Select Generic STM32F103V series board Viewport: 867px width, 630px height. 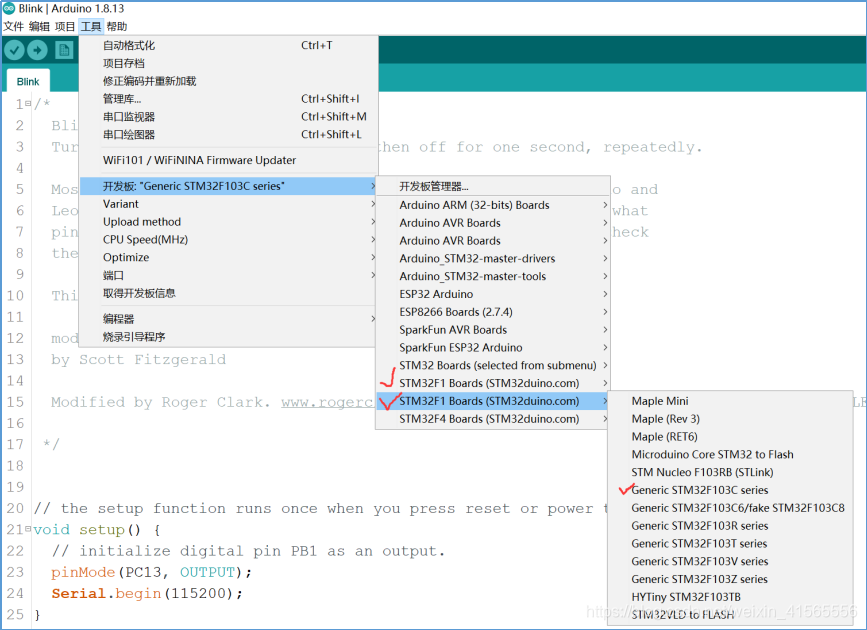pyautogui.click(x=730, y=561)
